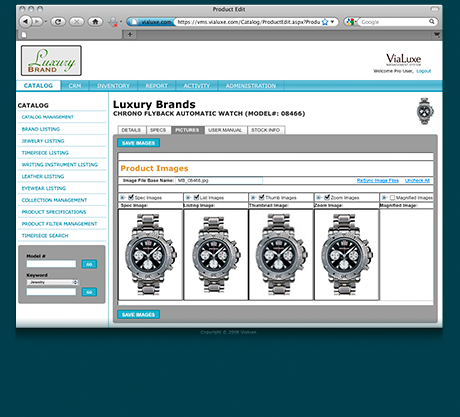Screen dimensions: 460x417
Task: Toggle the Thumb Images checkbox
Action: coord(262,197)
